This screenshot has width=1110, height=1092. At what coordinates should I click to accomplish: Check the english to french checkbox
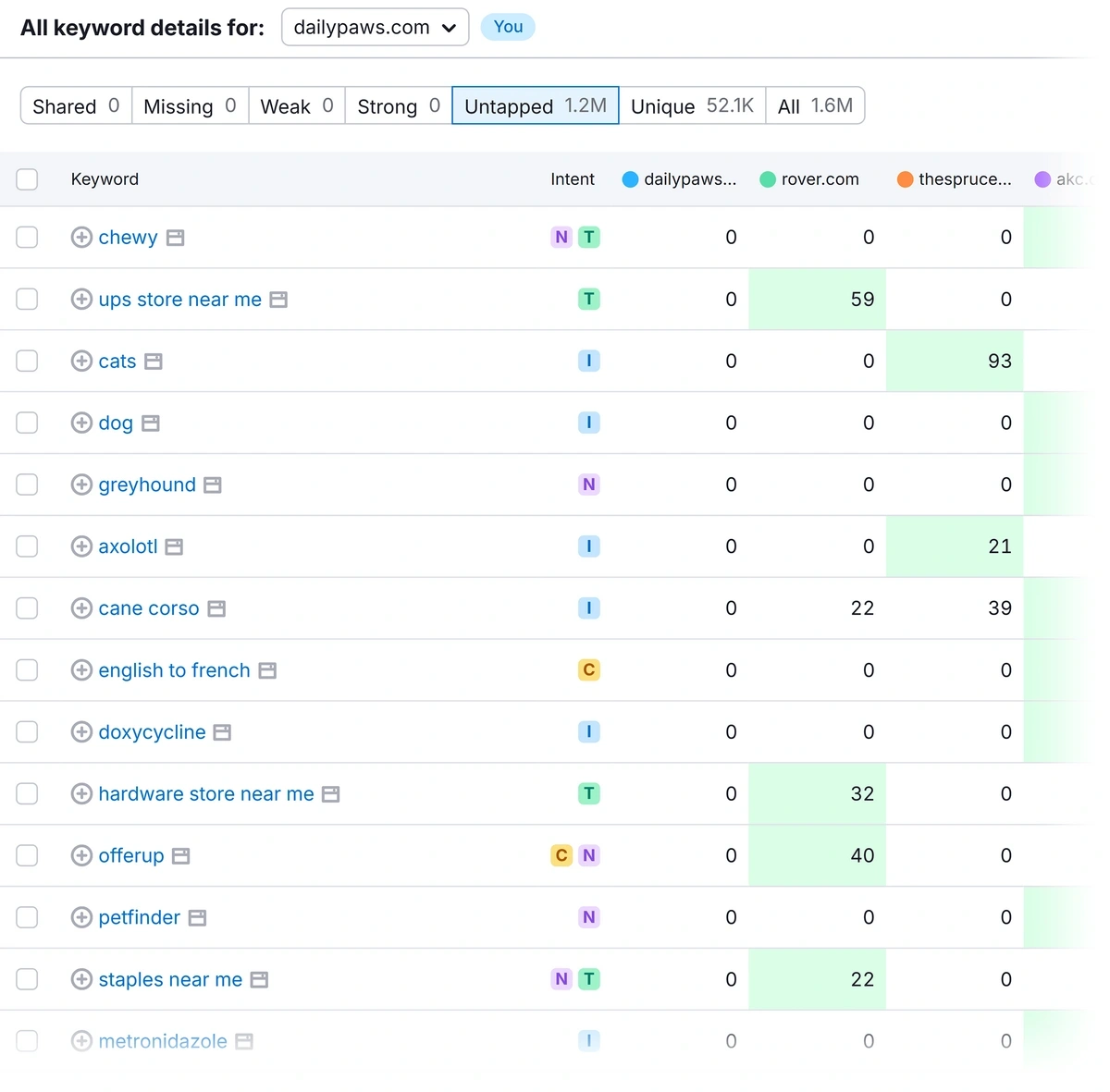(x=27, y=670)
